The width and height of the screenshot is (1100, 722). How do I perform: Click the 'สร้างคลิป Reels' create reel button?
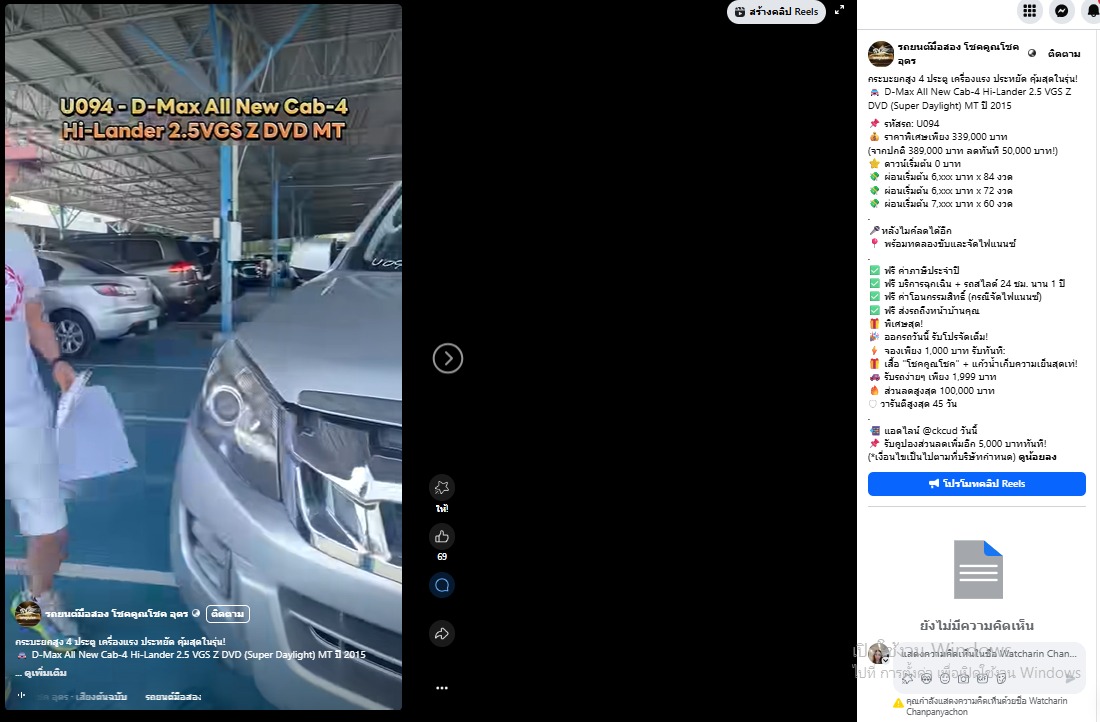pos(776,12)
